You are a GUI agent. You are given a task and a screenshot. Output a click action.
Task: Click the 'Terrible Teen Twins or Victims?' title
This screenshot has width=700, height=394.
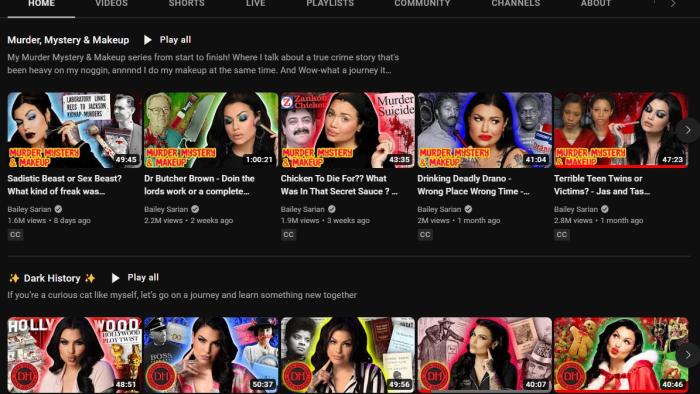click(602, 185)
